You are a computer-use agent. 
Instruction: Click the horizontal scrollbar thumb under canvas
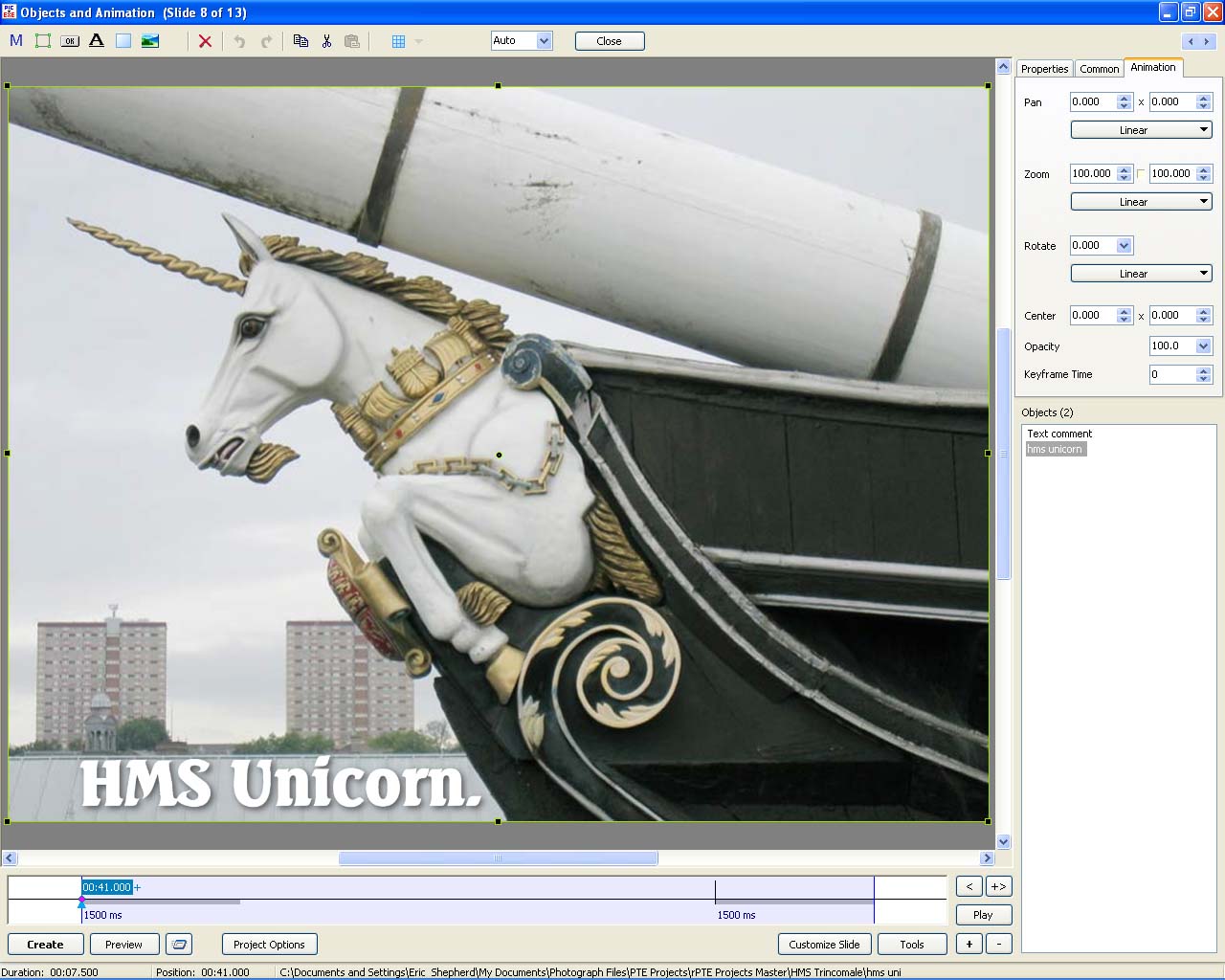pyautogui.click(x=498, y=858)
